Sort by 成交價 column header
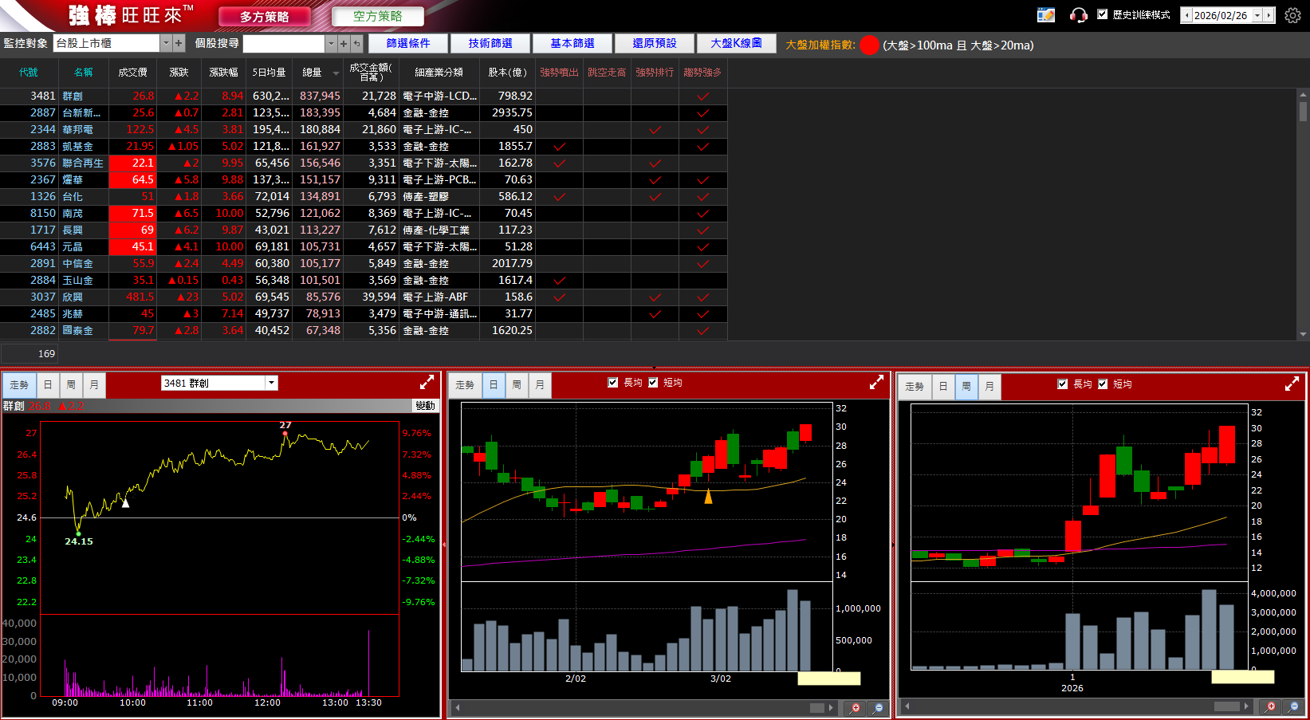 pos(133,73)
